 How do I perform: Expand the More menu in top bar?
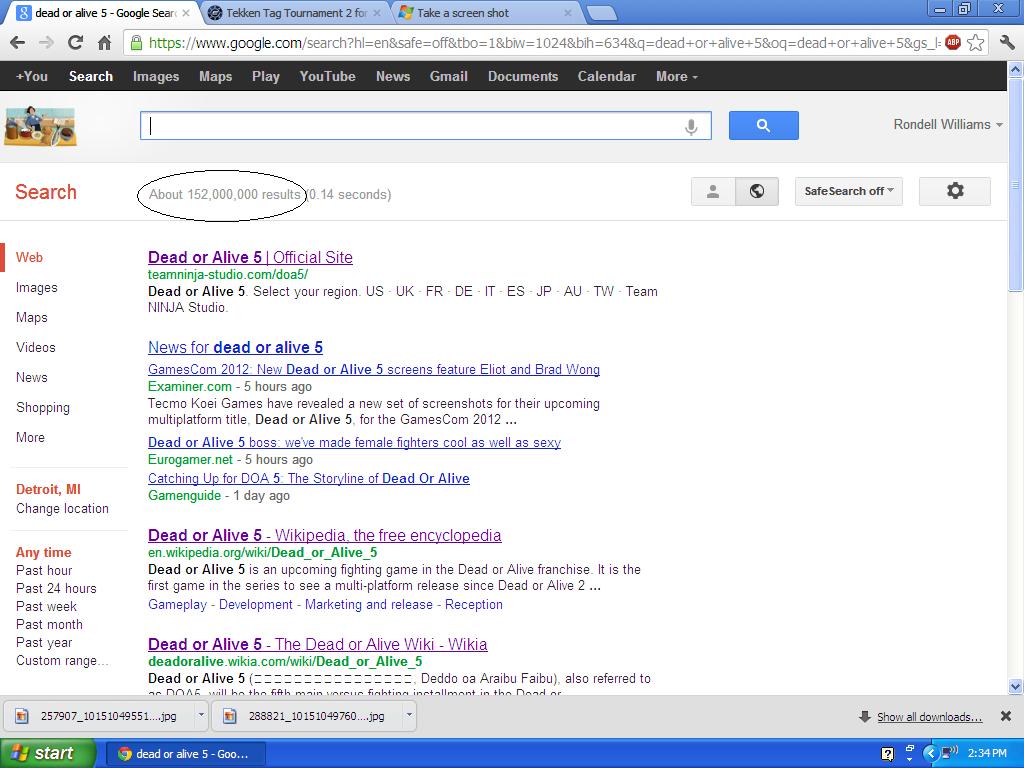coord(676,76)
